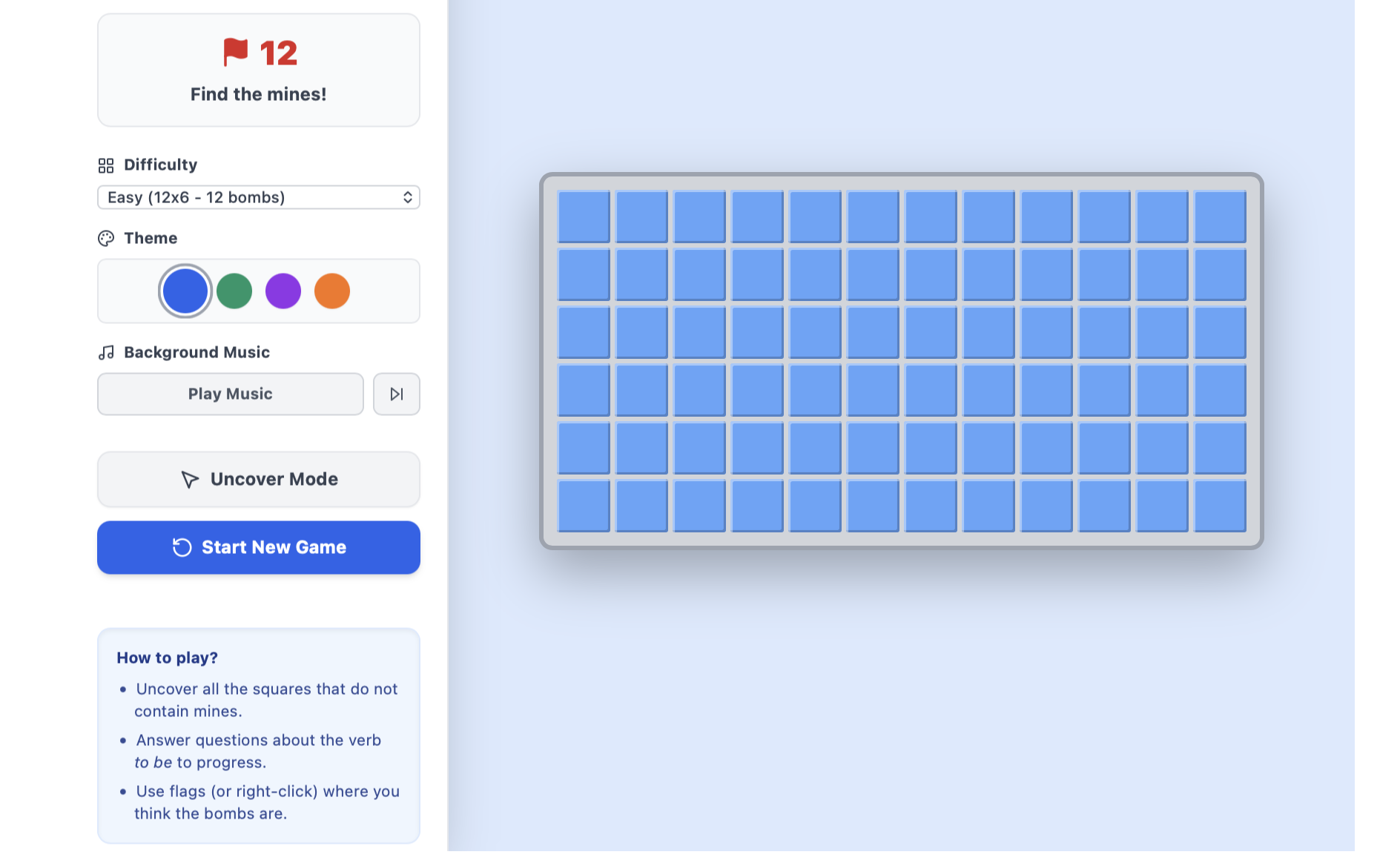Click the dropdown arrows on Easy difficulty

407,197
